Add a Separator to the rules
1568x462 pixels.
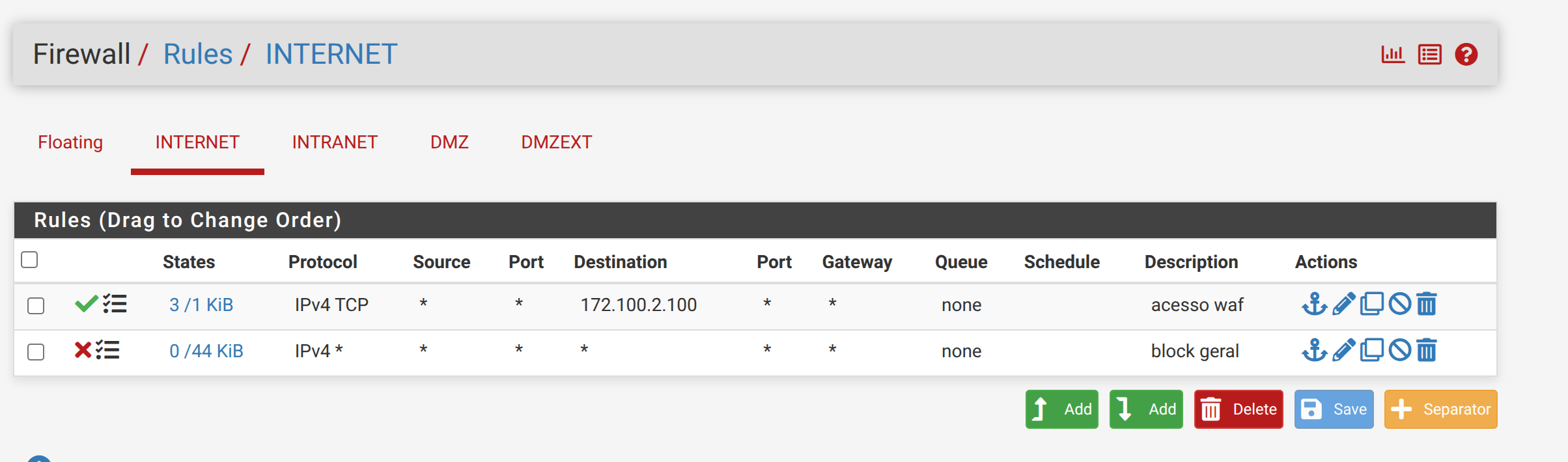(1440, 409)
